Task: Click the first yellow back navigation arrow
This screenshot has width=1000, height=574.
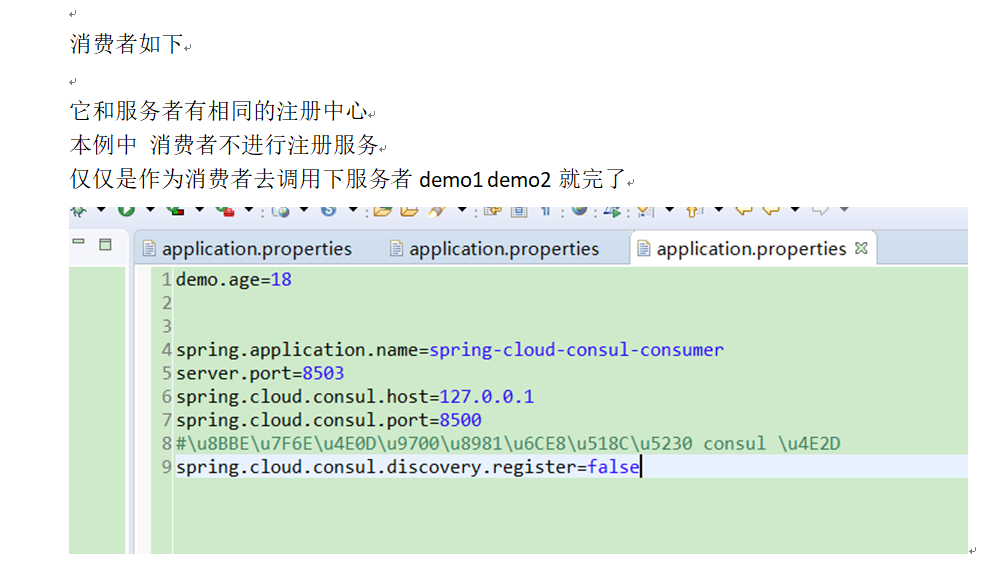Action: click(x=744, y=210)
